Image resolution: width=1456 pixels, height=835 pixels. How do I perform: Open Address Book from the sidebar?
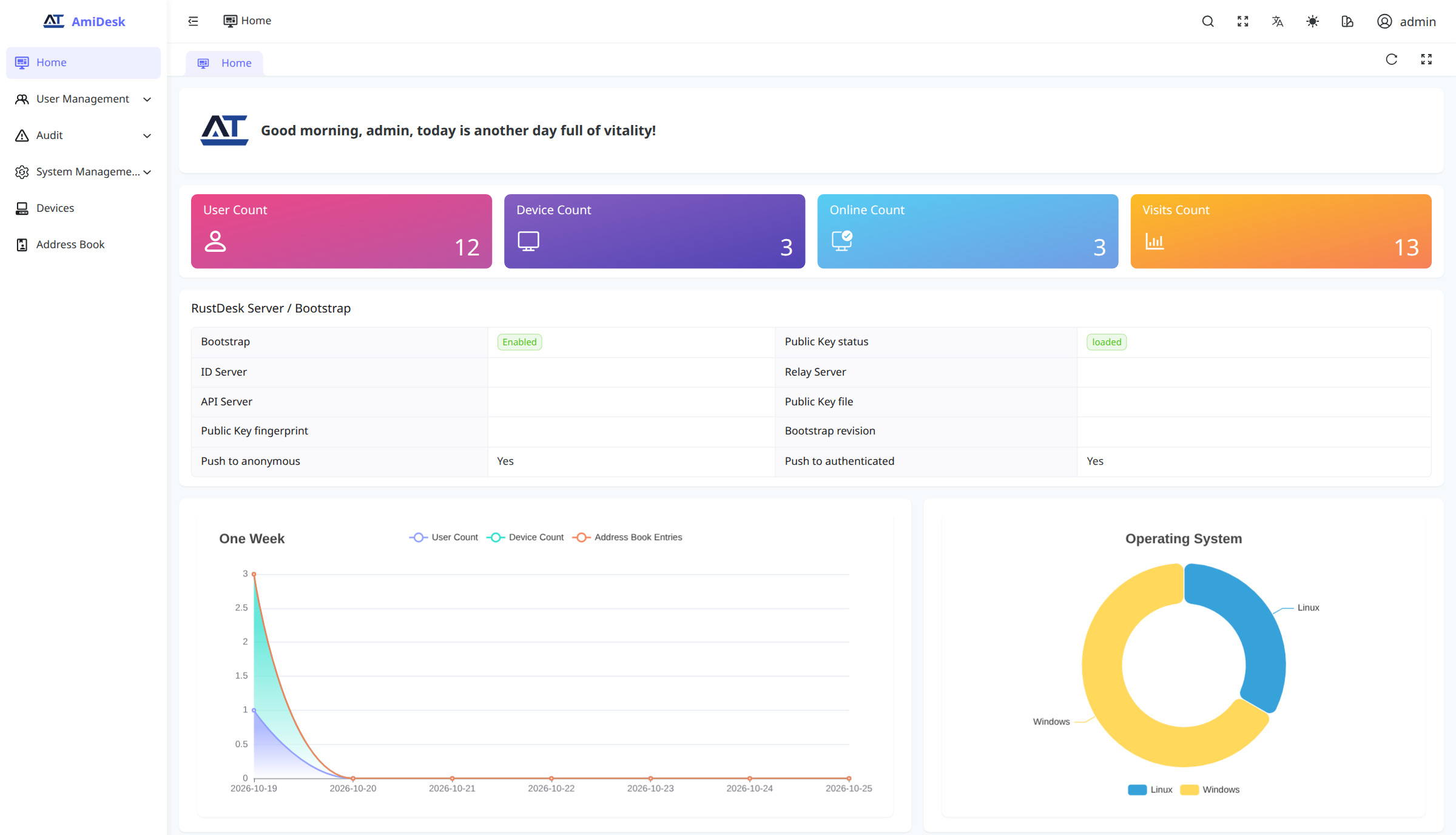pos(83,245)
